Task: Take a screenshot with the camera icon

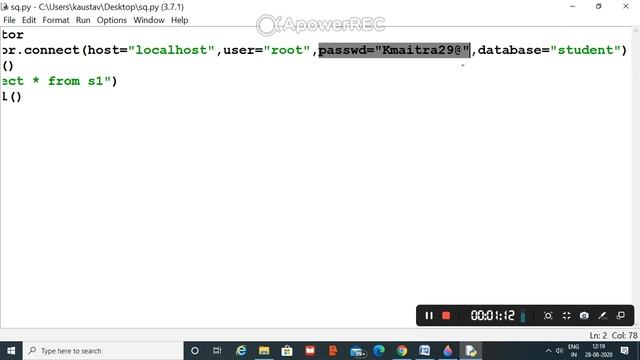Action: [x=584, y=316]
